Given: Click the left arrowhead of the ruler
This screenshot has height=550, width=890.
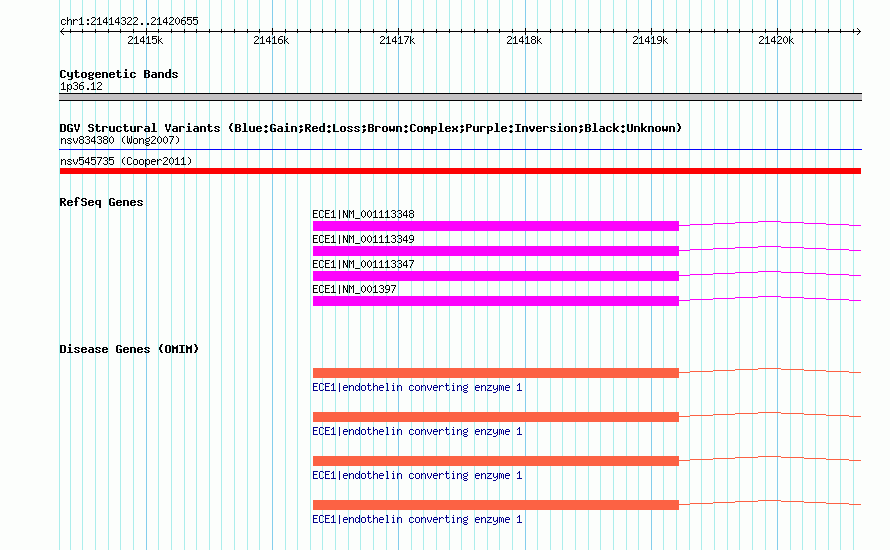Looking at the screenshot, I should point(62,32).
